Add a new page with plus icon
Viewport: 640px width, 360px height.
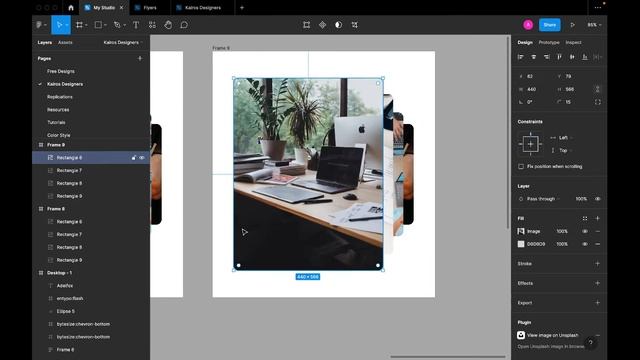click(x=140, y=58)
